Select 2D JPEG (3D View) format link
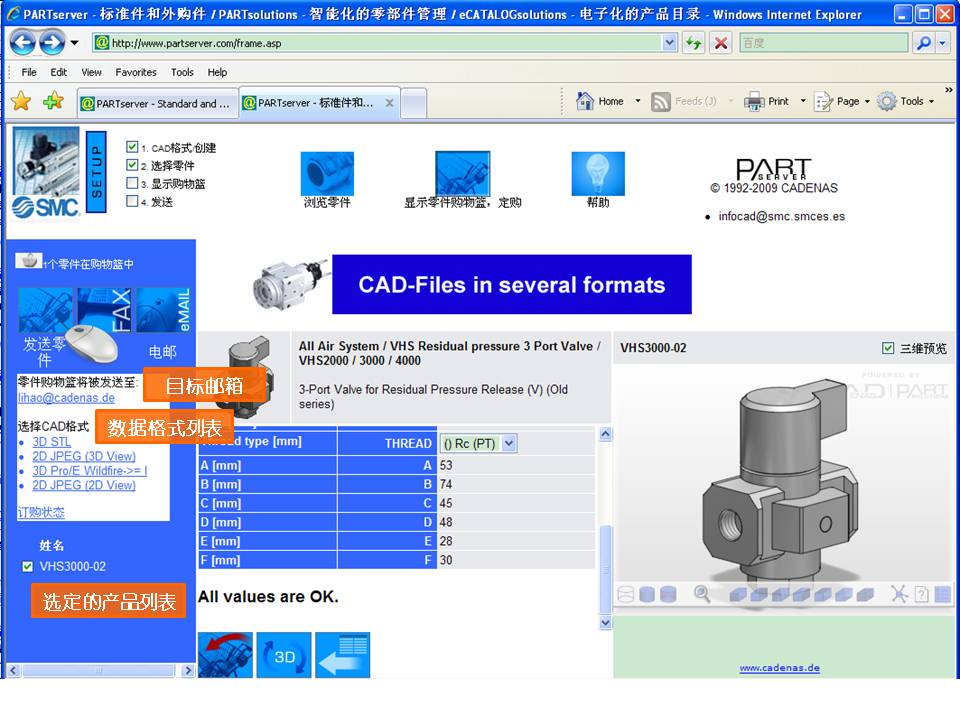This screenshot has height=720, width=960. coord(84,456)
